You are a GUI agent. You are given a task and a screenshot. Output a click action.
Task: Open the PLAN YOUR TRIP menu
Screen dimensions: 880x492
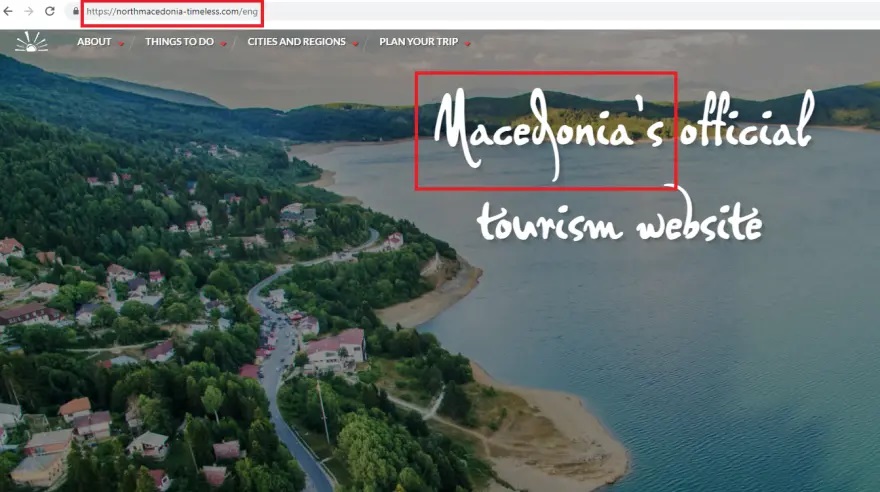[x=419, y=42]
